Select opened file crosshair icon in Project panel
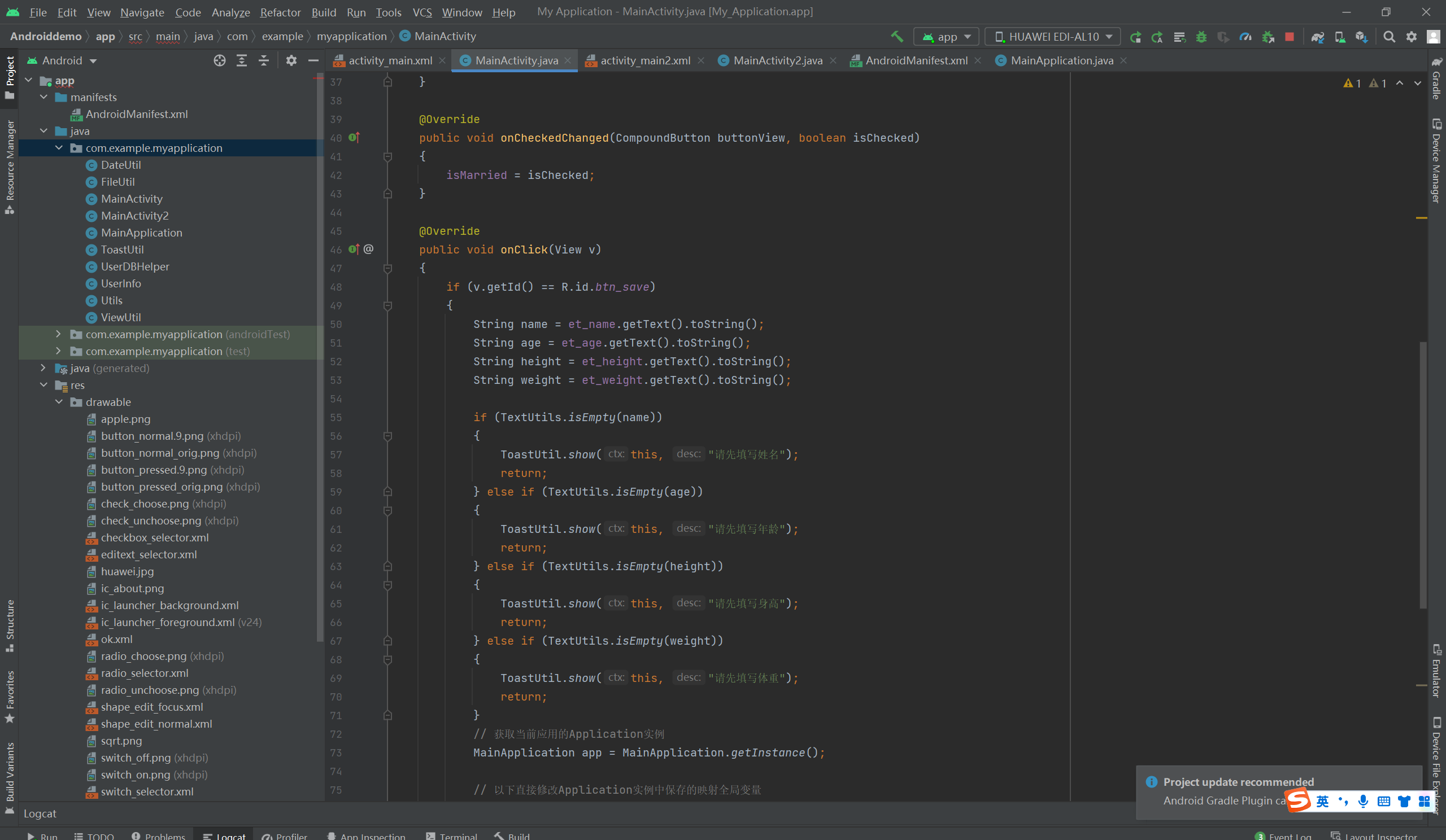Viewport: 1446px width, 840px height. 219,60
